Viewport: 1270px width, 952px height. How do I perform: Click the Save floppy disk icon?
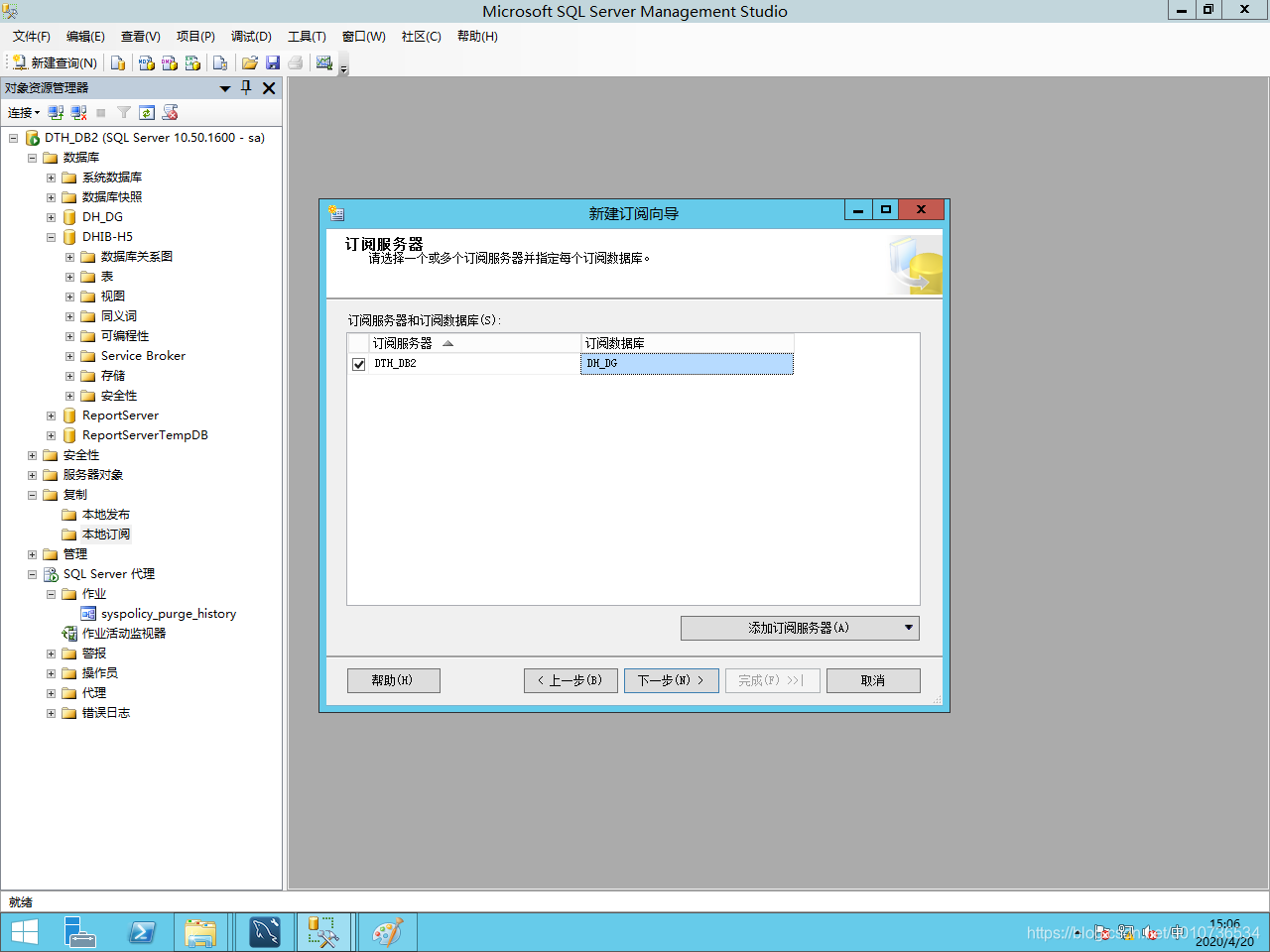[x=273, y=62]
